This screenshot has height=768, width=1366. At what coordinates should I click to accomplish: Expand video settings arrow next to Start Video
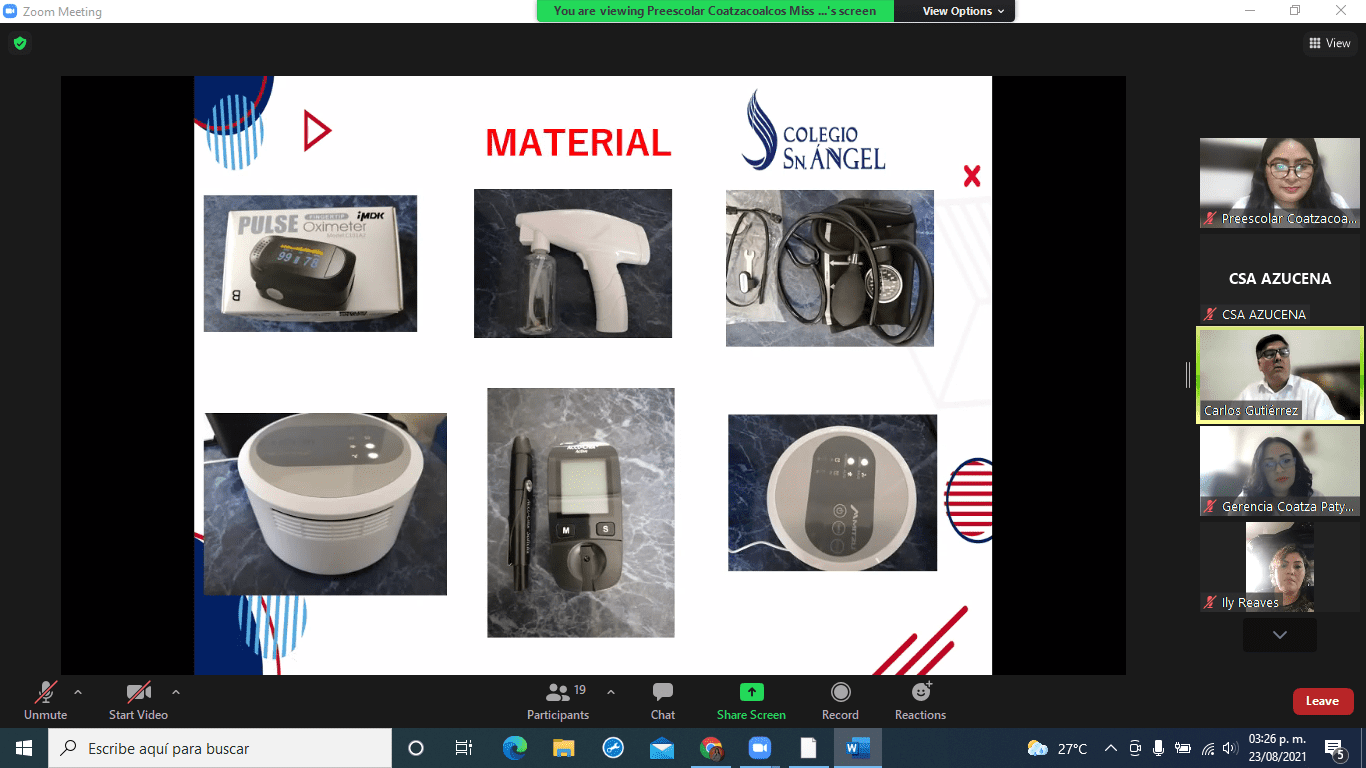(176, 692)
